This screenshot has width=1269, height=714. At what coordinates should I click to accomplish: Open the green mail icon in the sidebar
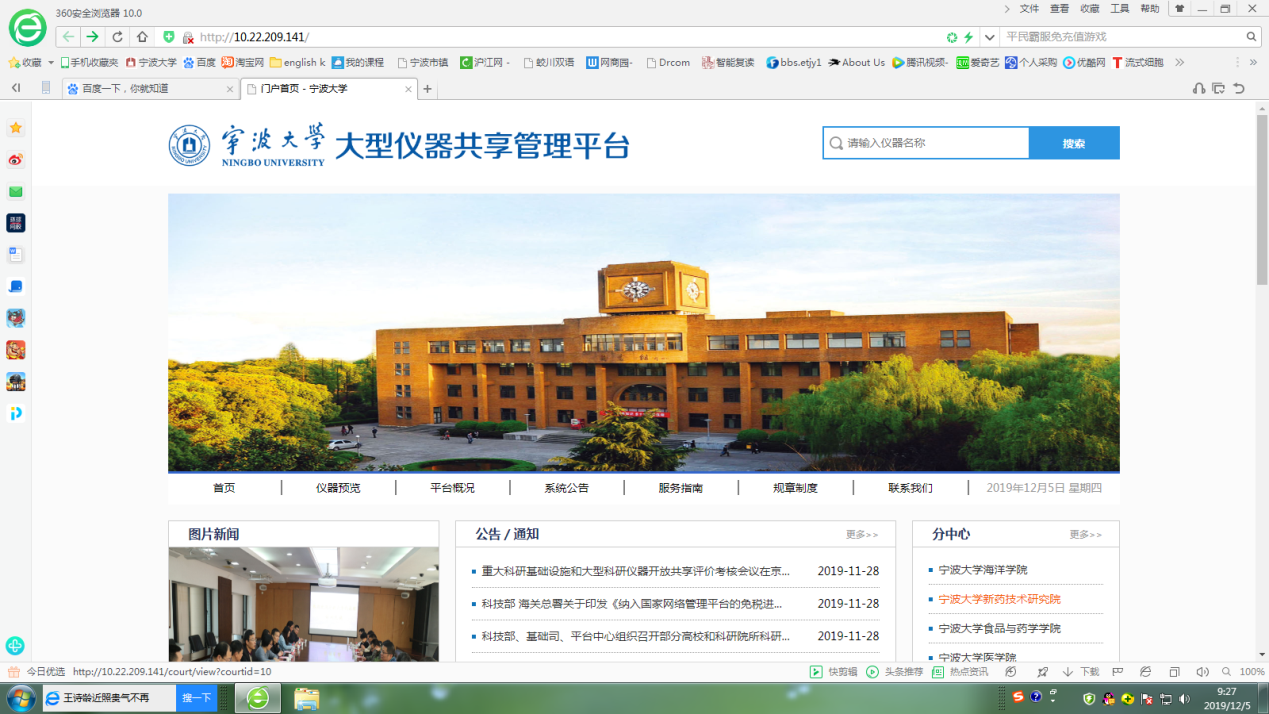(x=16, y=192)
